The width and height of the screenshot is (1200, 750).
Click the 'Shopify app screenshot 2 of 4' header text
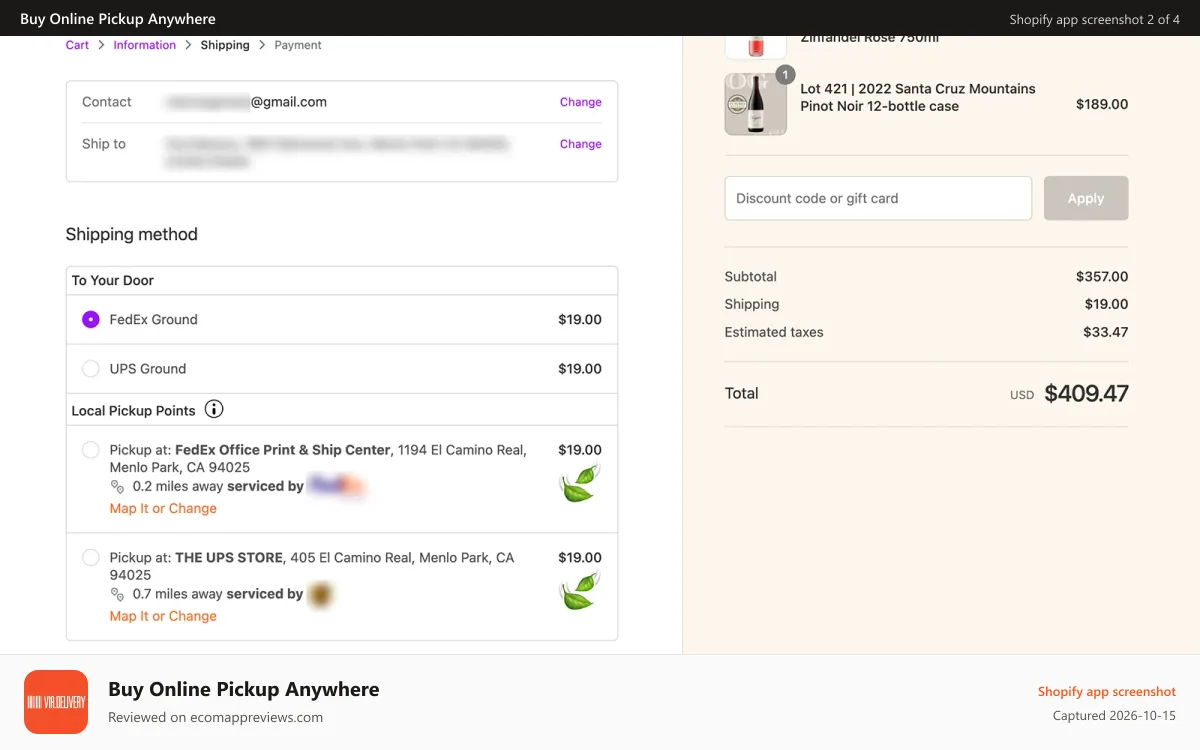(1095, 19)
